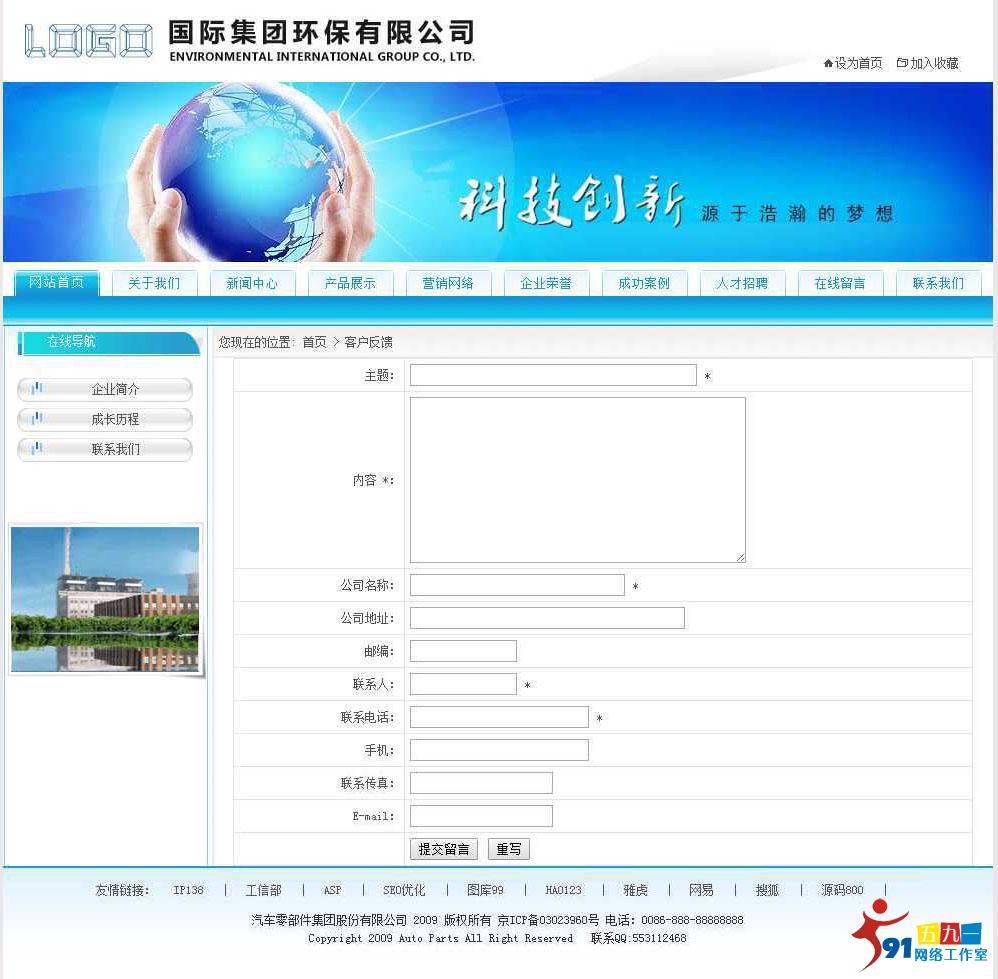Image resolution: width=998 pixels, height=979 pixels.
Task: Switch to the 产品展示 navigation tab
Action: coord(350,283)
